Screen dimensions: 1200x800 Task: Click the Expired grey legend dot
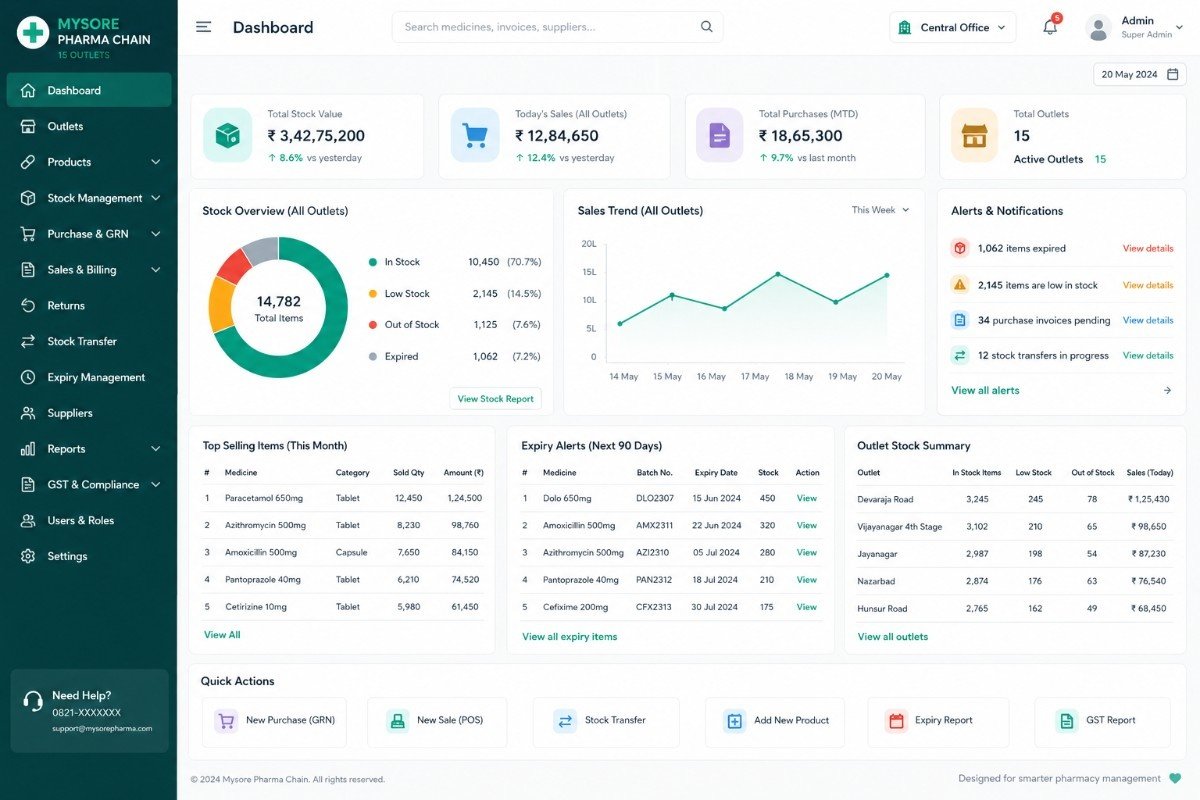tap(373, 356)
